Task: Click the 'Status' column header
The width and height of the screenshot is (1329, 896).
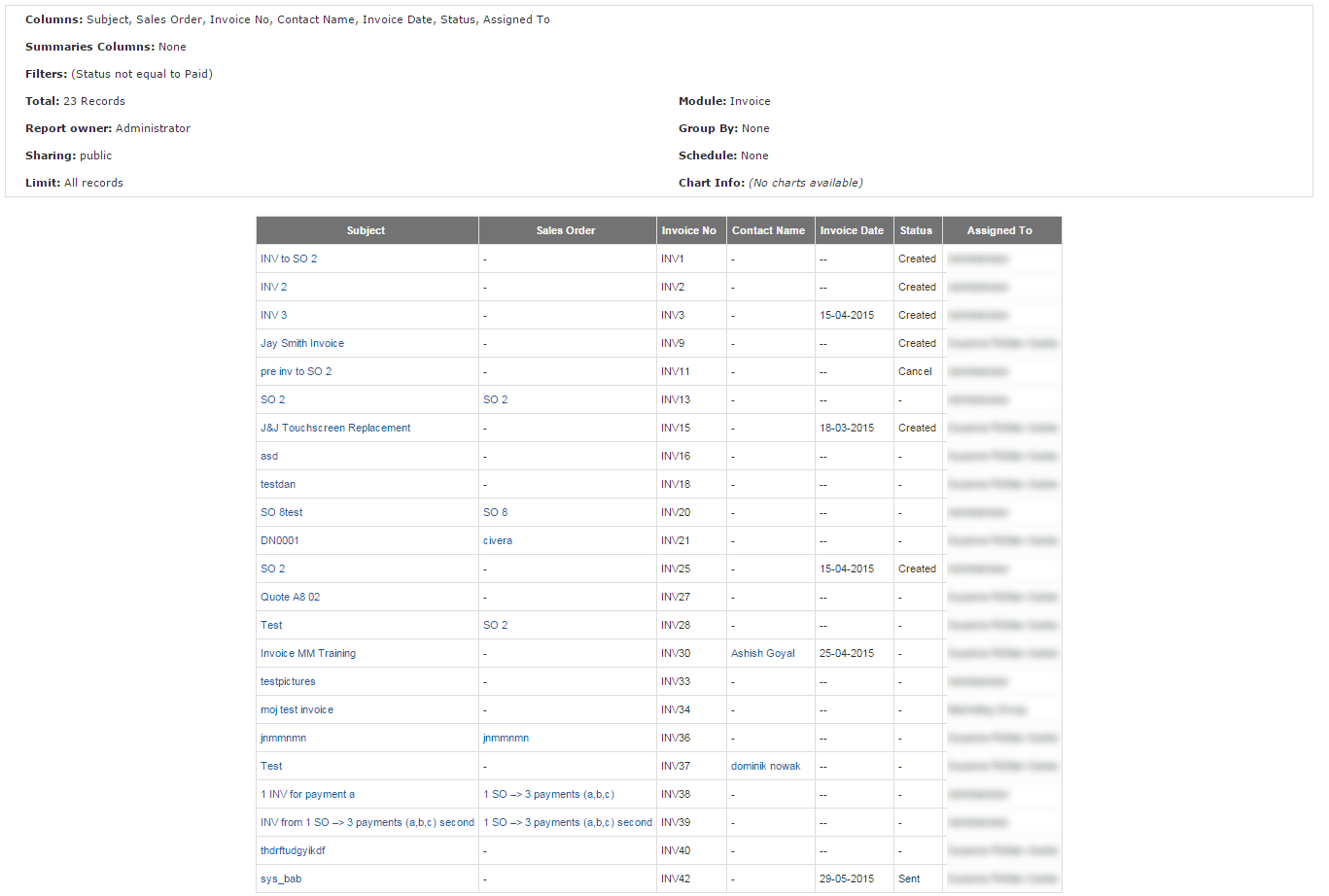Action: (916, 230)
